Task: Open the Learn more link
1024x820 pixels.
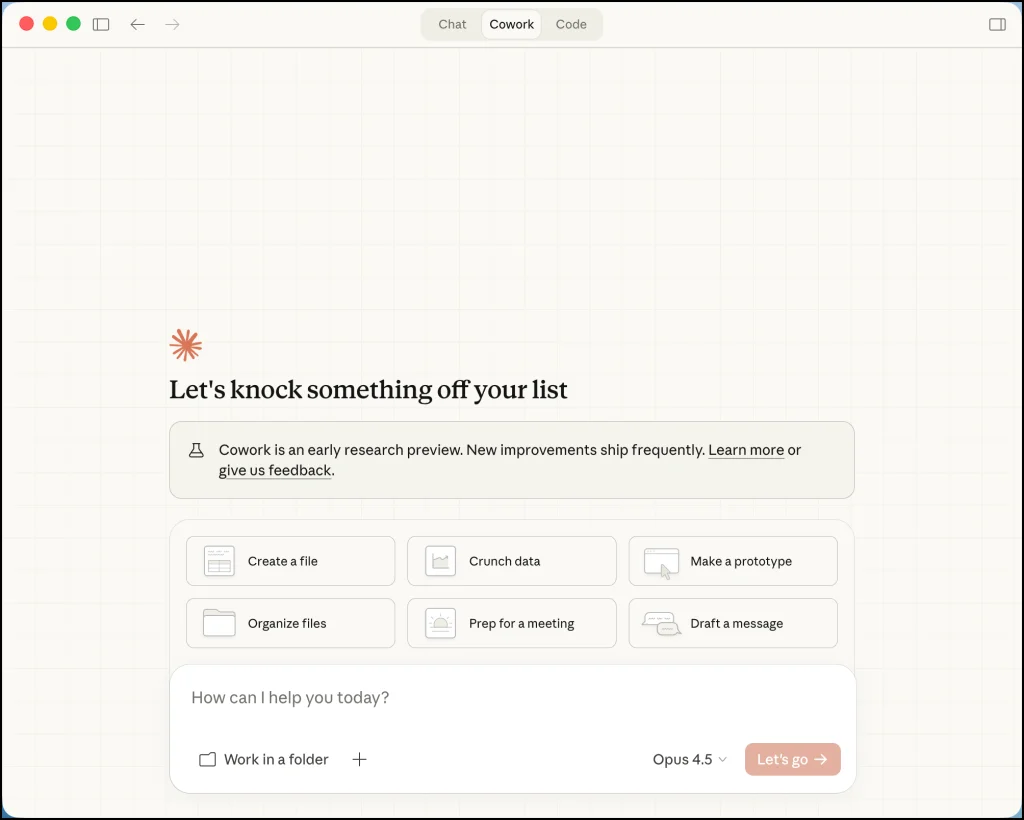Action: [745, 450]
